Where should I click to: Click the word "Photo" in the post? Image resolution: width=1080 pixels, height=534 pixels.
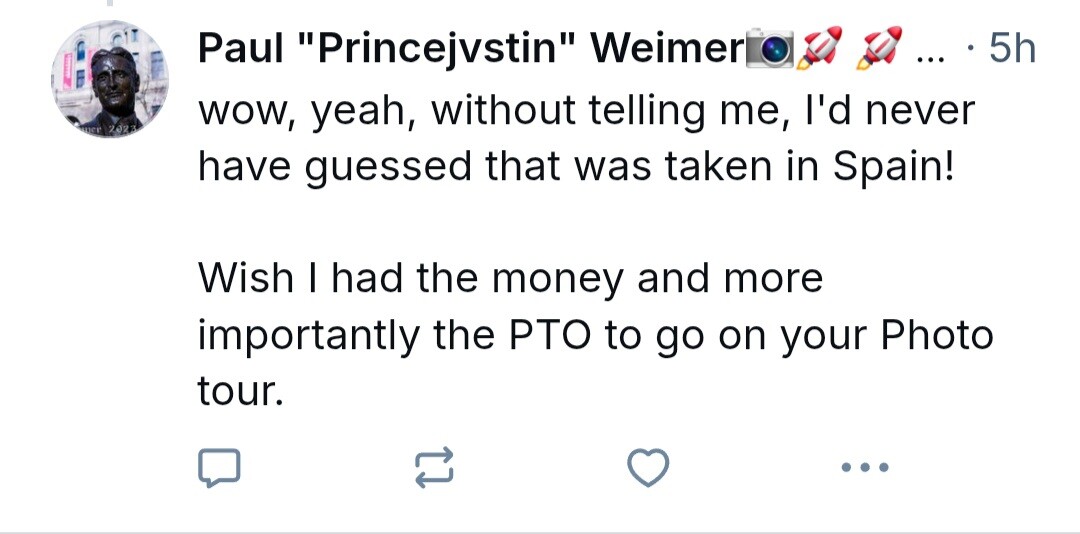coord(936,334)
